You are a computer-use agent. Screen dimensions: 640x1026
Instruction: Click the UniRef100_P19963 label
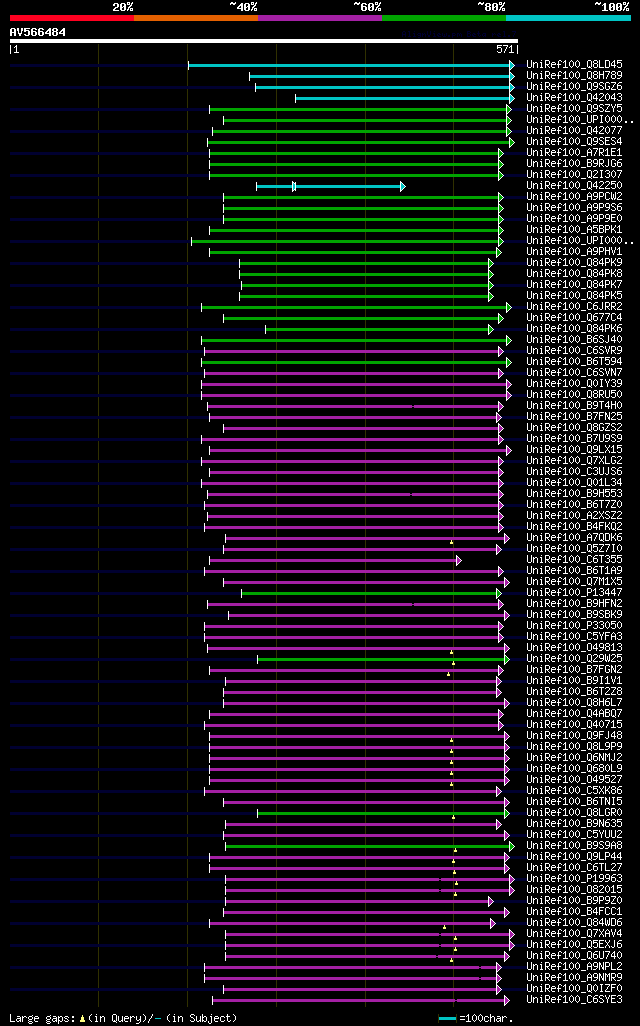[575, 878]
